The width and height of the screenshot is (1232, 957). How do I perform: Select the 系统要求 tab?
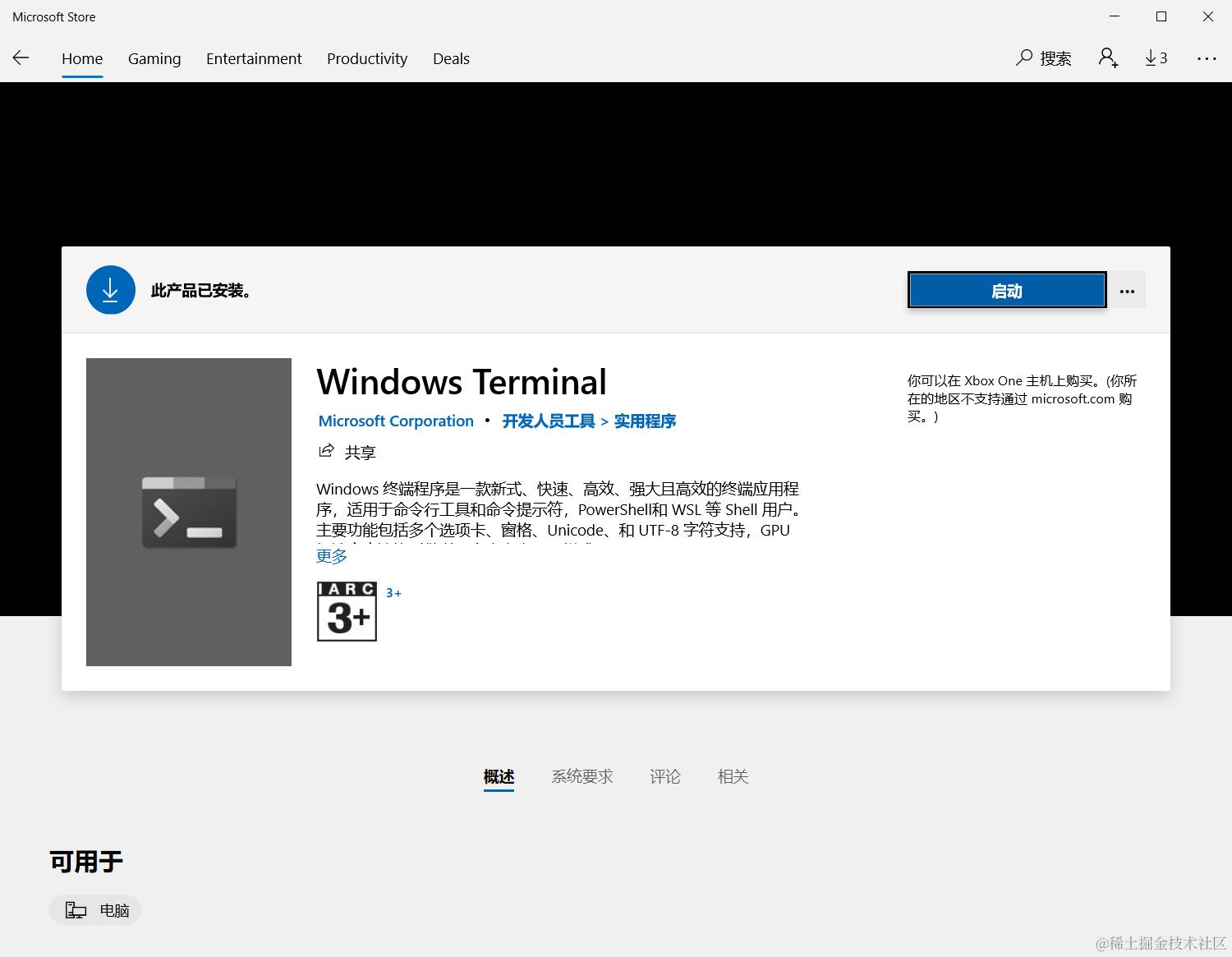pos(582,776)
